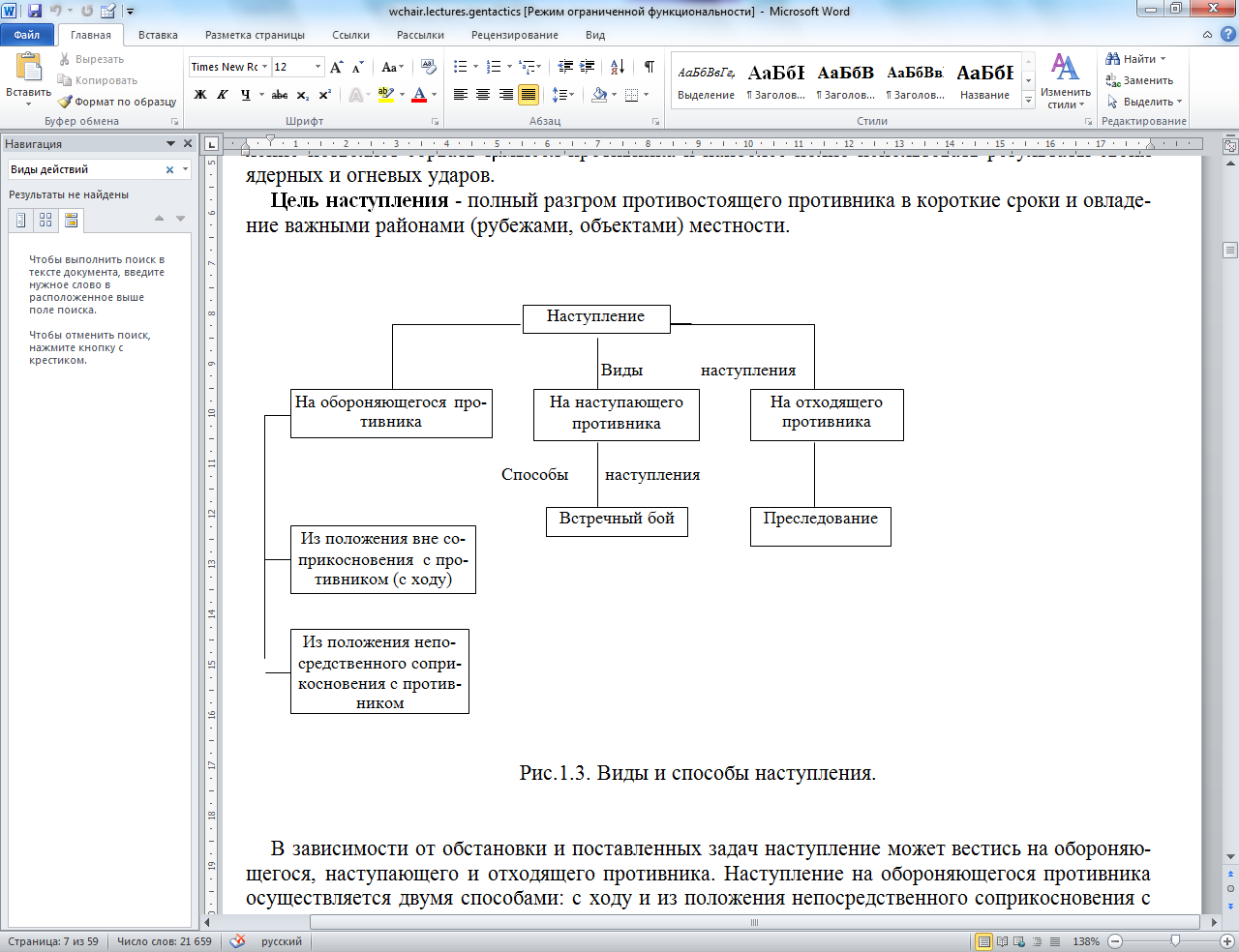Viewport: 1239px width, 952px height.
Task: Apply superscript formatting
Action: pos(324,95)
